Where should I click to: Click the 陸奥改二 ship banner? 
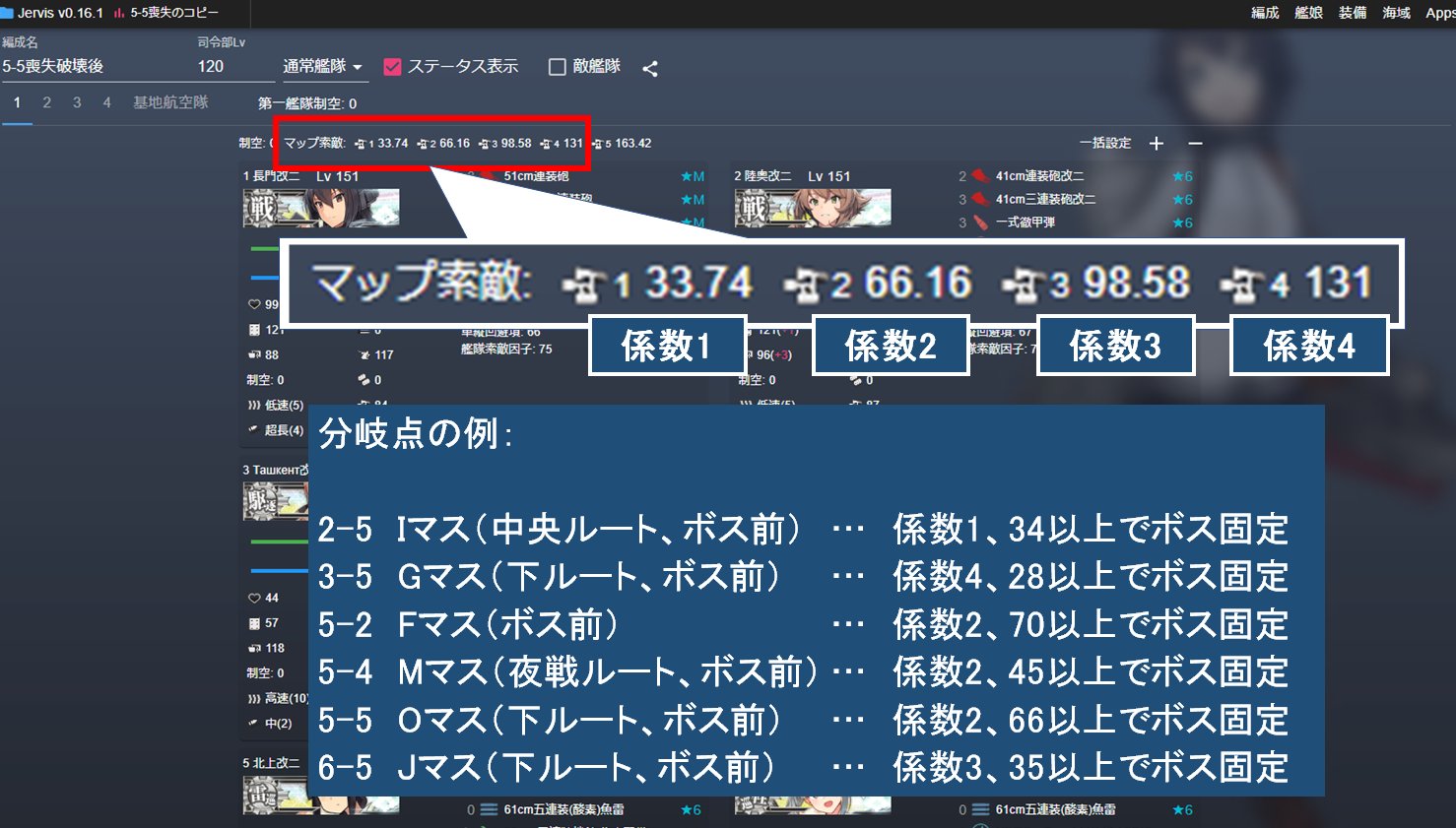tap(813, 208)
